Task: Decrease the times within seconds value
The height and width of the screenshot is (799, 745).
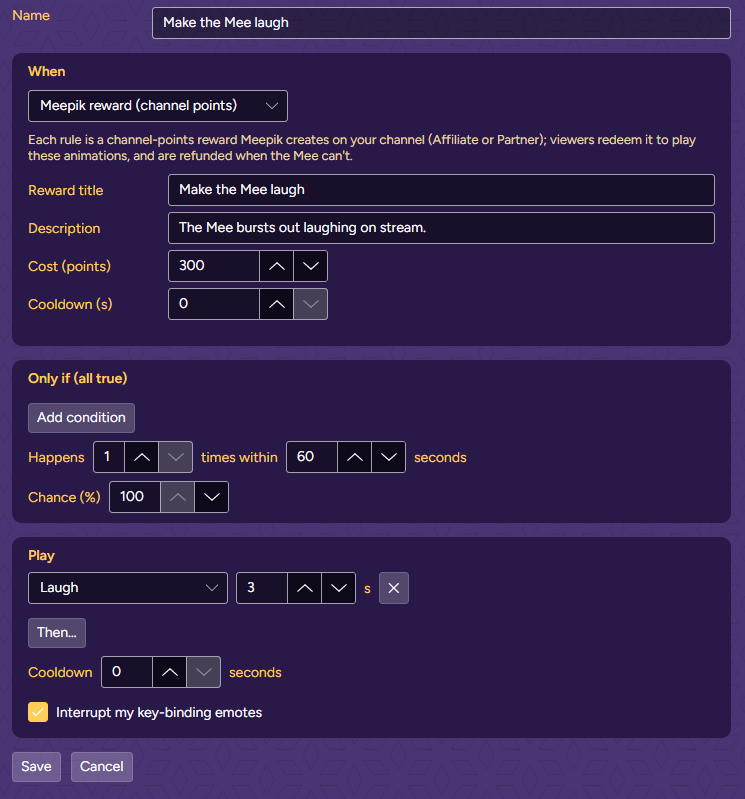Action: (389, 457)
